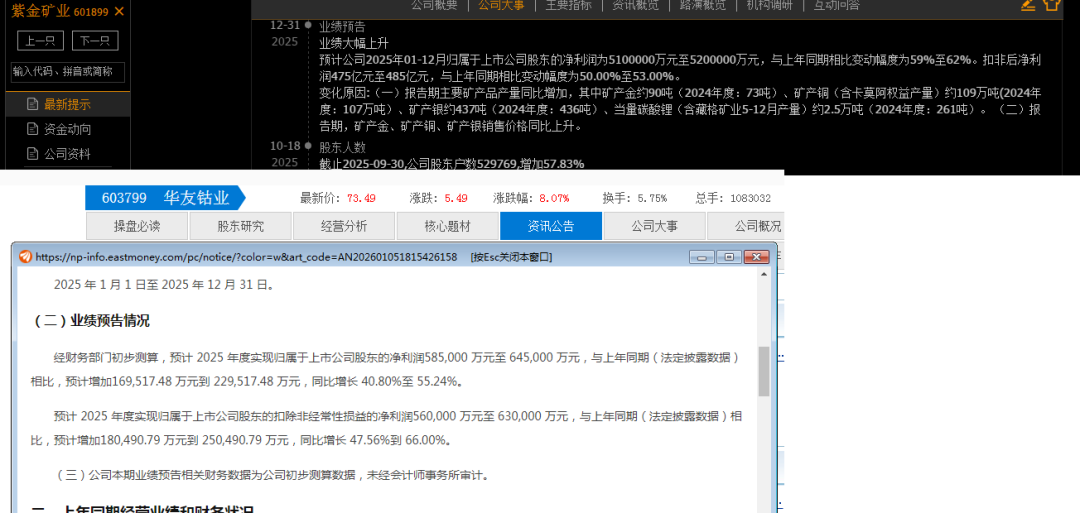Viewport: 1080px width, 513px height.
Task: Click the 下一只 next stock button
Action: 95,41
